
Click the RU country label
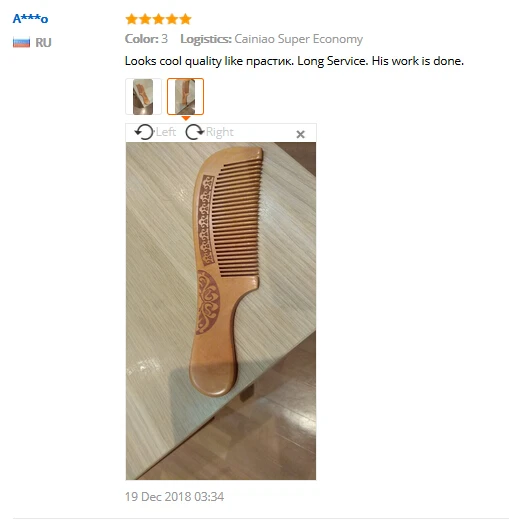(43, 43)
